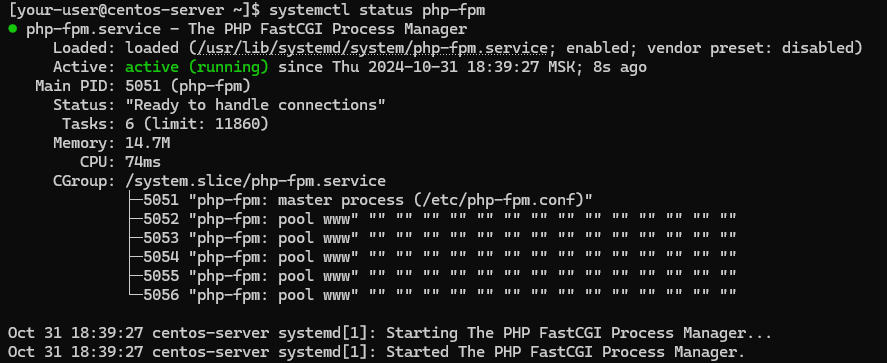Click the green 'active (running)' status text
Viewport: 887px width, 363px height.
pyautogui.click(x=197, y=67)
